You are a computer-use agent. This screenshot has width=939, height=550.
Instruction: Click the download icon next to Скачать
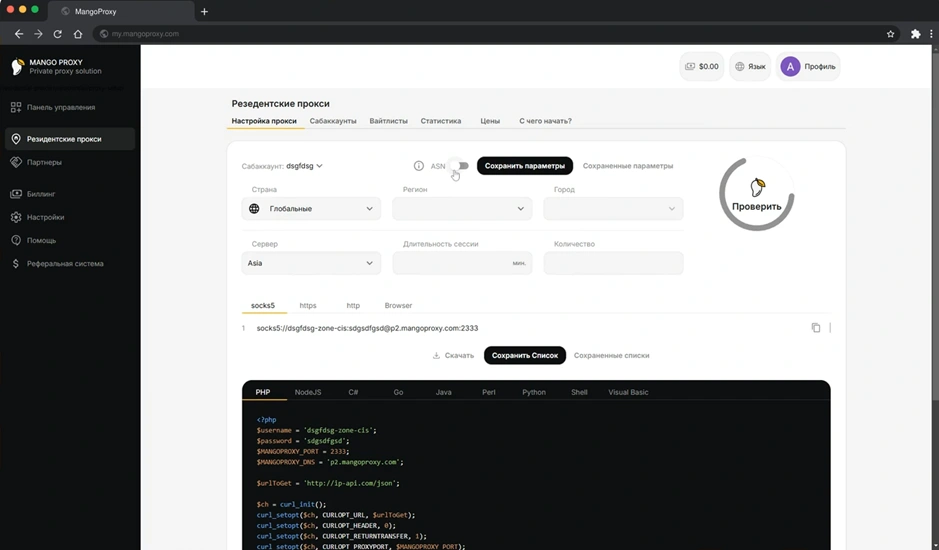coord(436,355)
